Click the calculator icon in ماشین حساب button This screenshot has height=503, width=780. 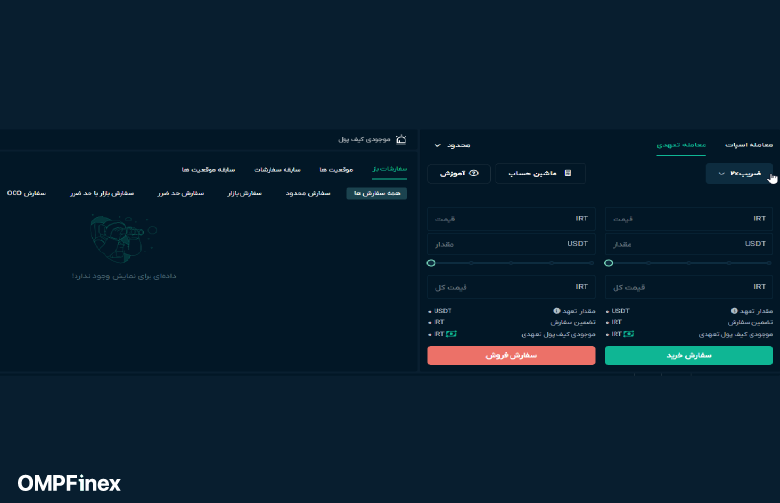pyautogui.click(x=568, y=173)
